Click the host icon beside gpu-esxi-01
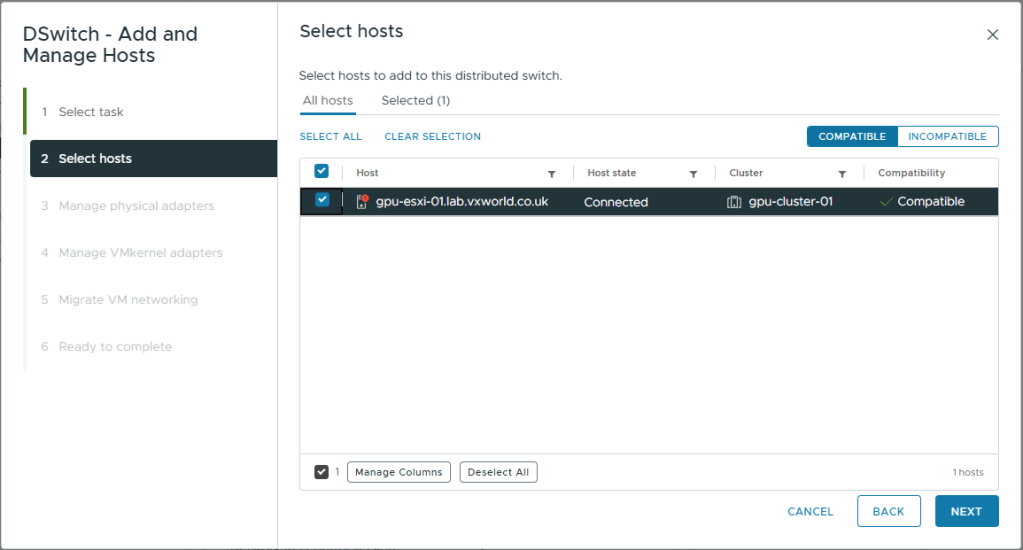This screenshot has width=1023, height=550. 362,201
